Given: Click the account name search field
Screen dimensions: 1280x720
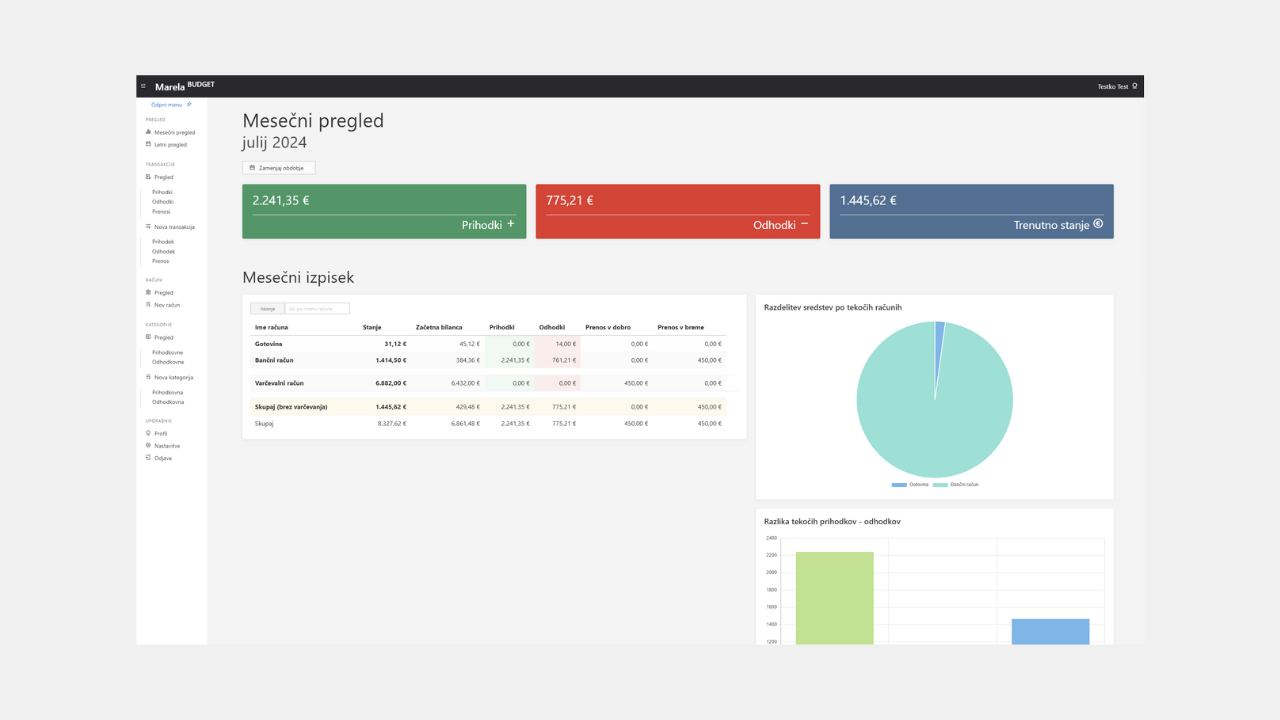Looking at the screenshot, I should click(317, 309).
